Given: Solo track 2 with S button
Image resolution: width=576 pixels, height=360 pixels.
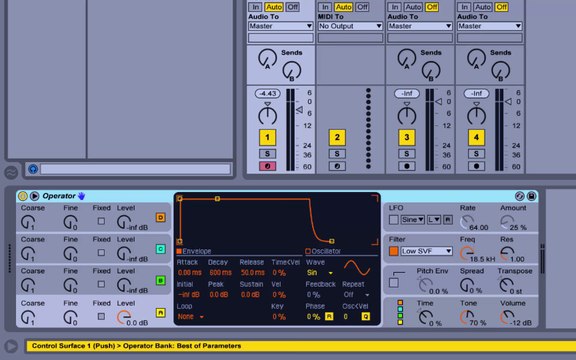Looking at the screenshot, I should [337, 154].
